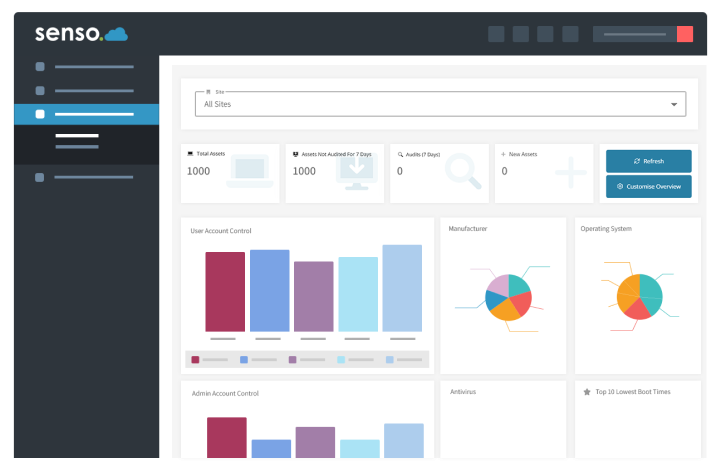Open the All Sites dropdown
This screenshot has width=721, height=469.
click(x=440, y=104)
